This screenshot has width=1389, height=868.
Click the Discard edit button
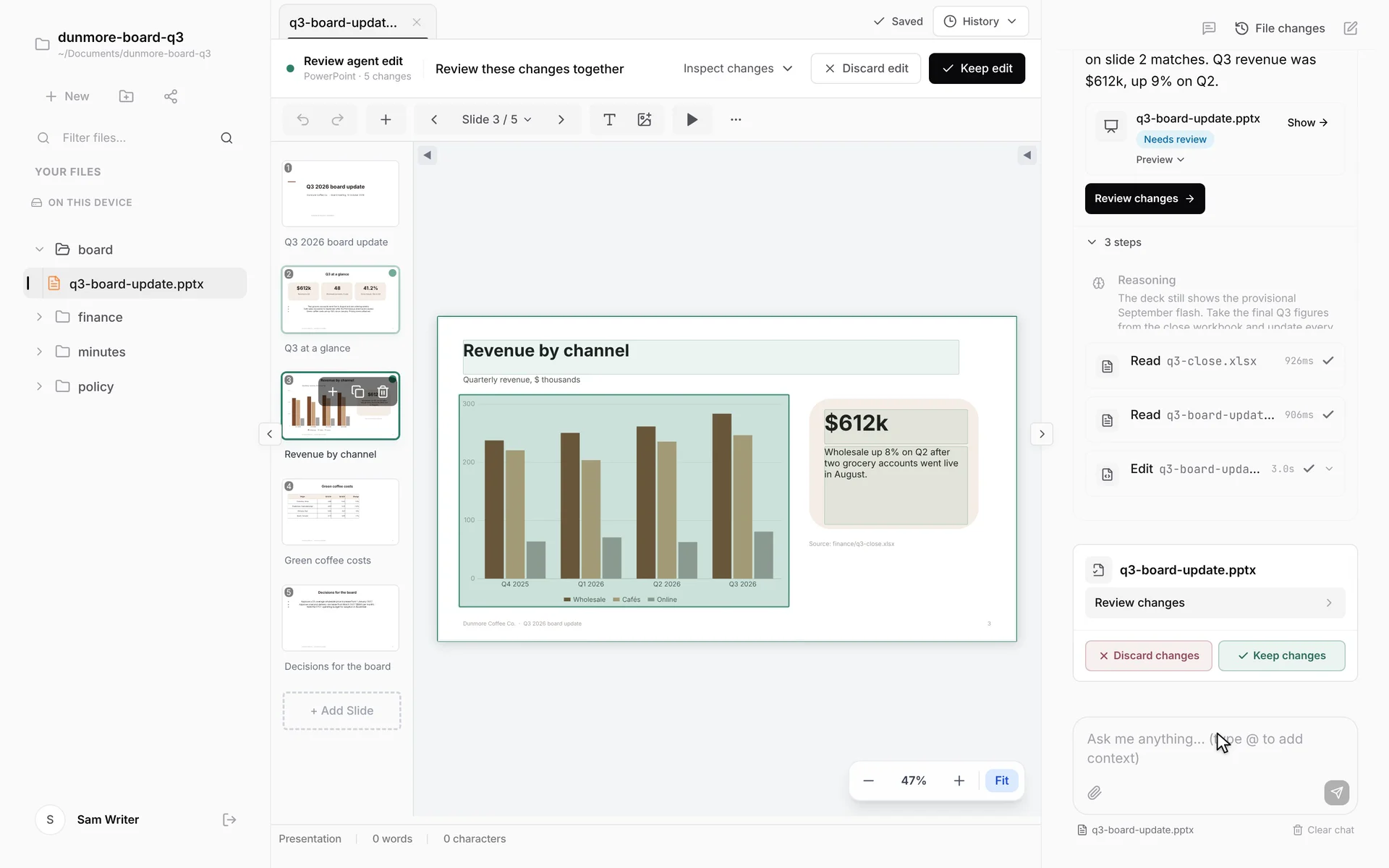point(866,69)
